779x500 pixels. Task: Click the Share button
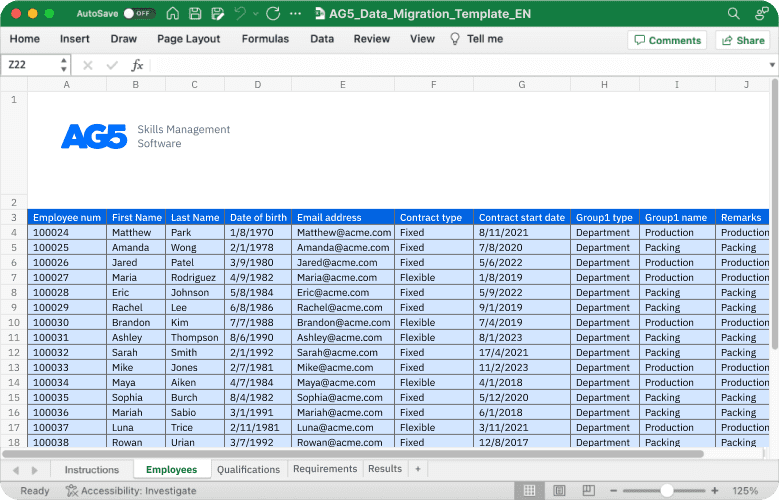pos(743,40)
